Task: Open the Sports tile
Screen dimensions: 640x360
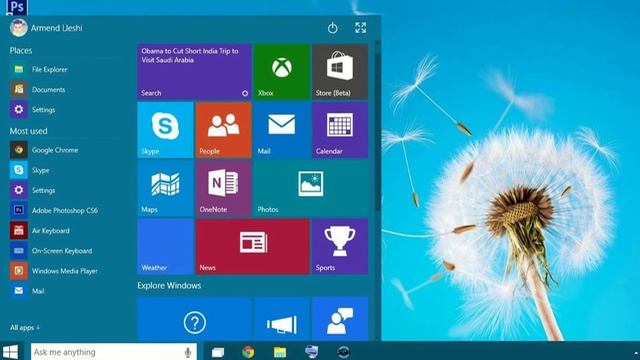Action: [x=340, y=247]
